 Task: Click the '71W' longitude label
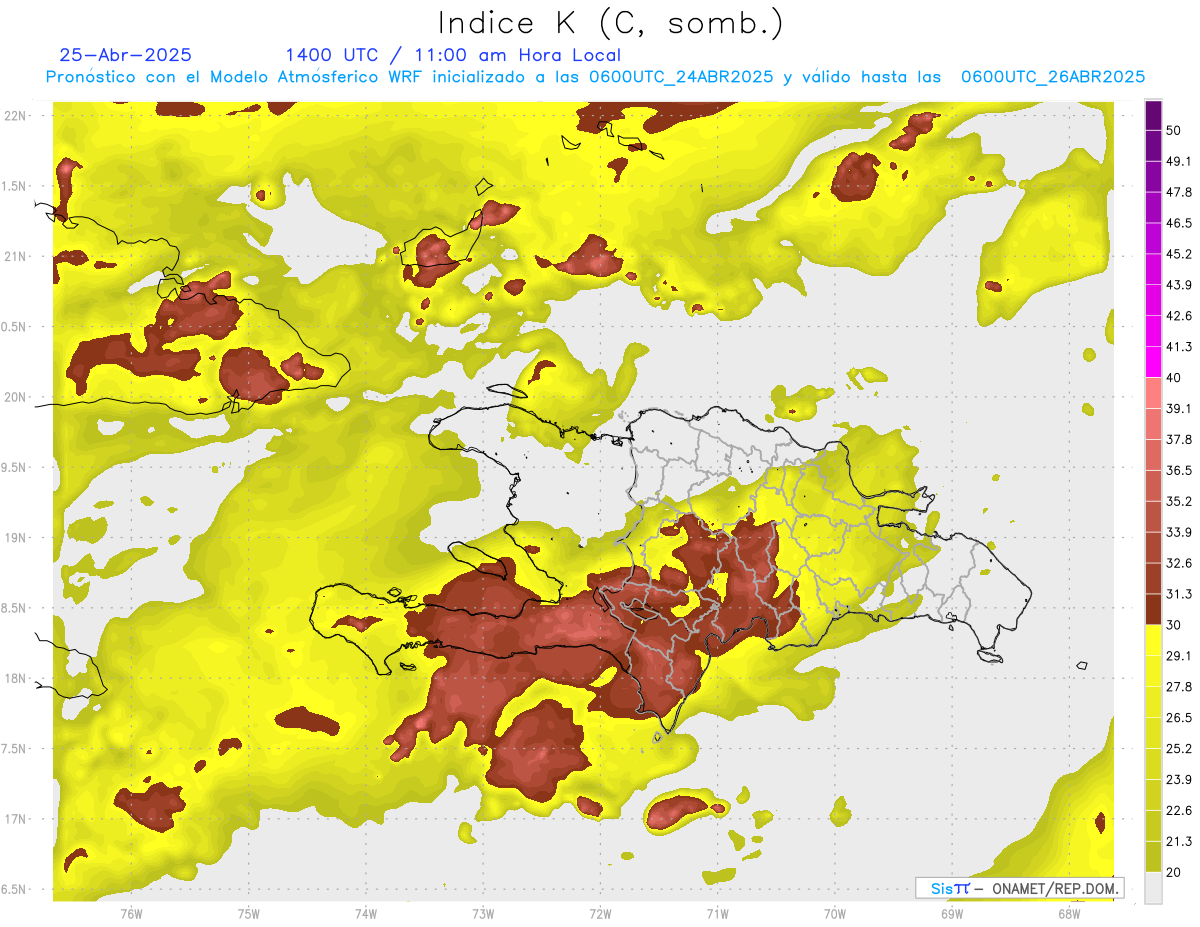(x=717, y=913)
